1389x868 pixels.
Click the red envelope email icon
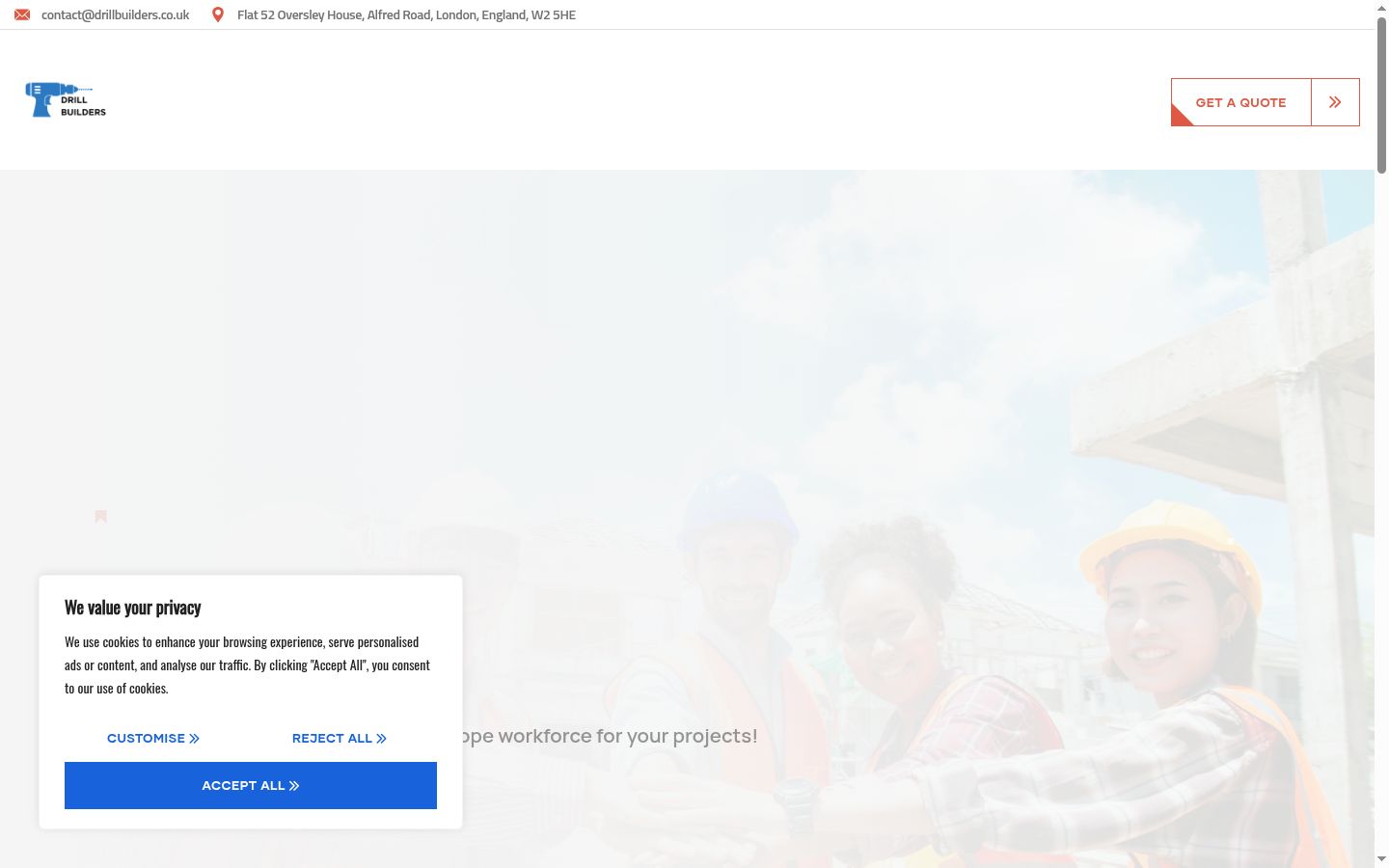tap(22, 14)
